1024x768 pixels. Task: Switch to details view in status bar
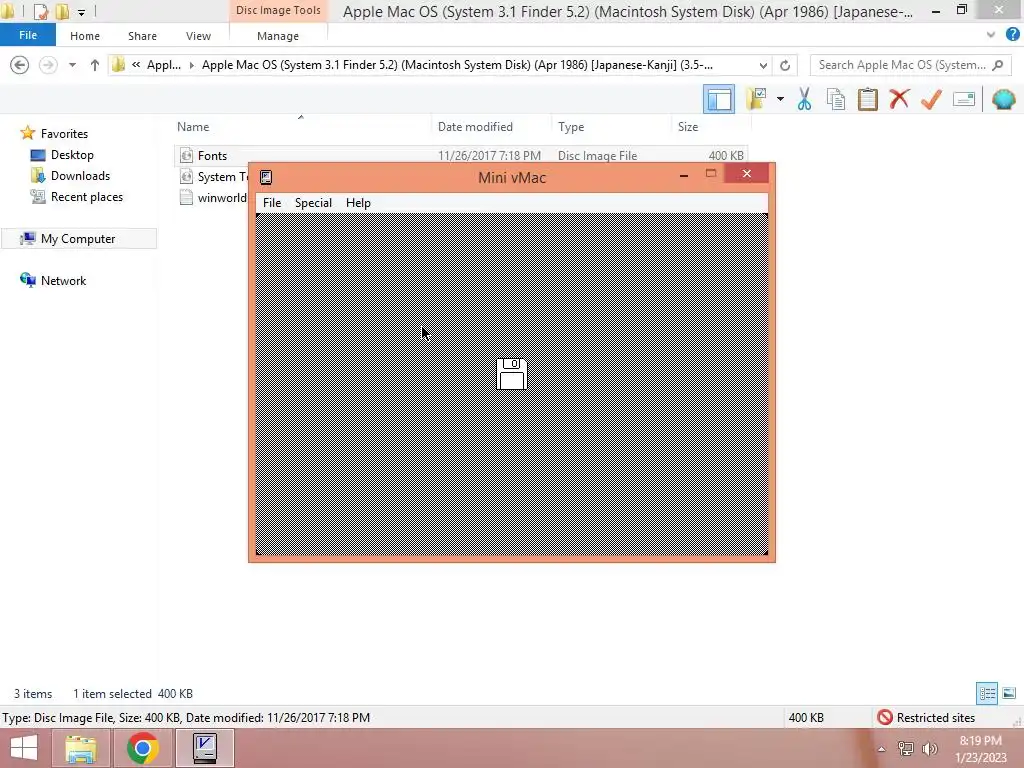pyautogui.click(x=987, y=693)
